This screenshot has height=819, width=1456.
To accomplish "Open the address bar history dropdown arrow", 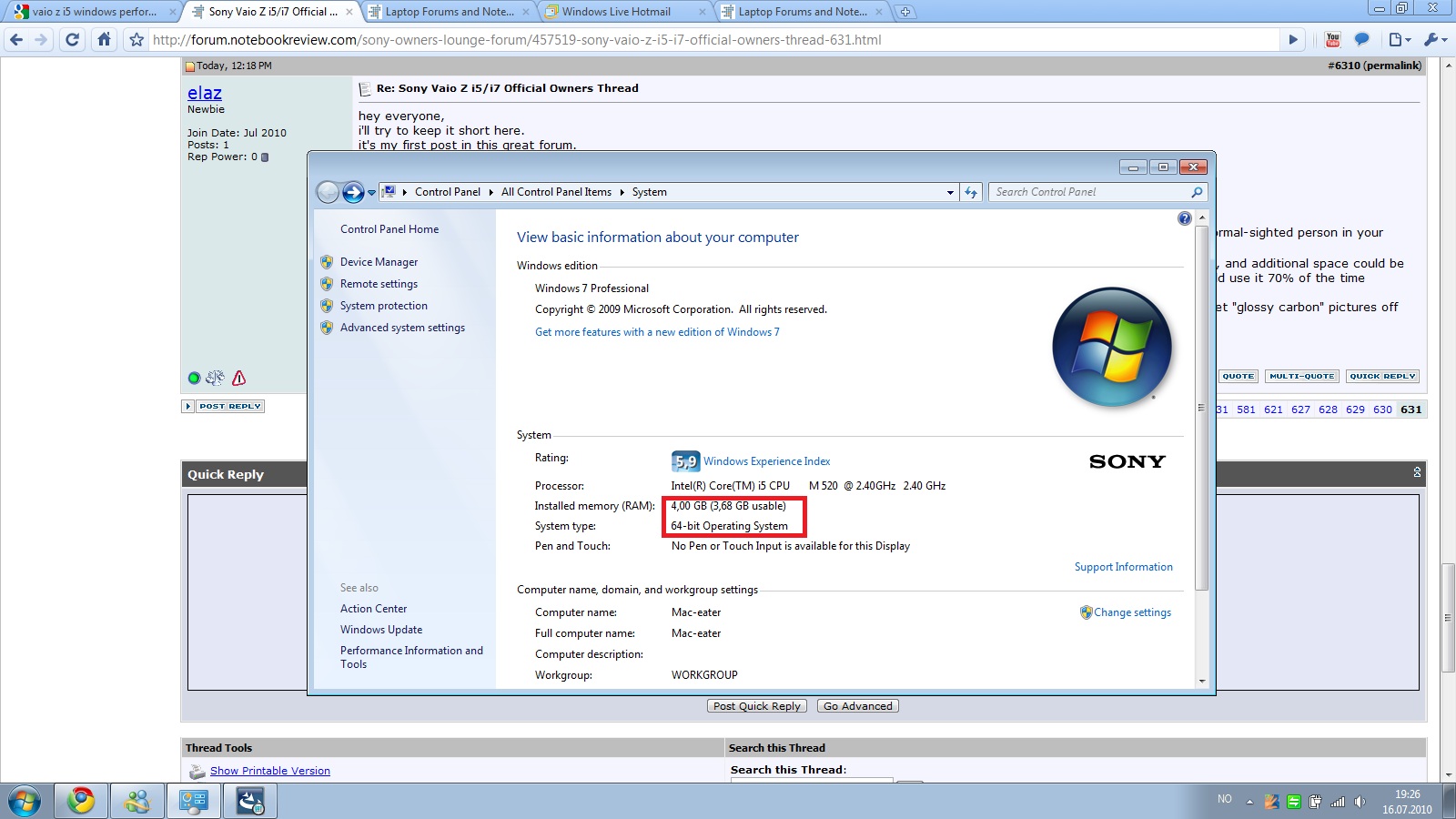I will tap(950, 192).
